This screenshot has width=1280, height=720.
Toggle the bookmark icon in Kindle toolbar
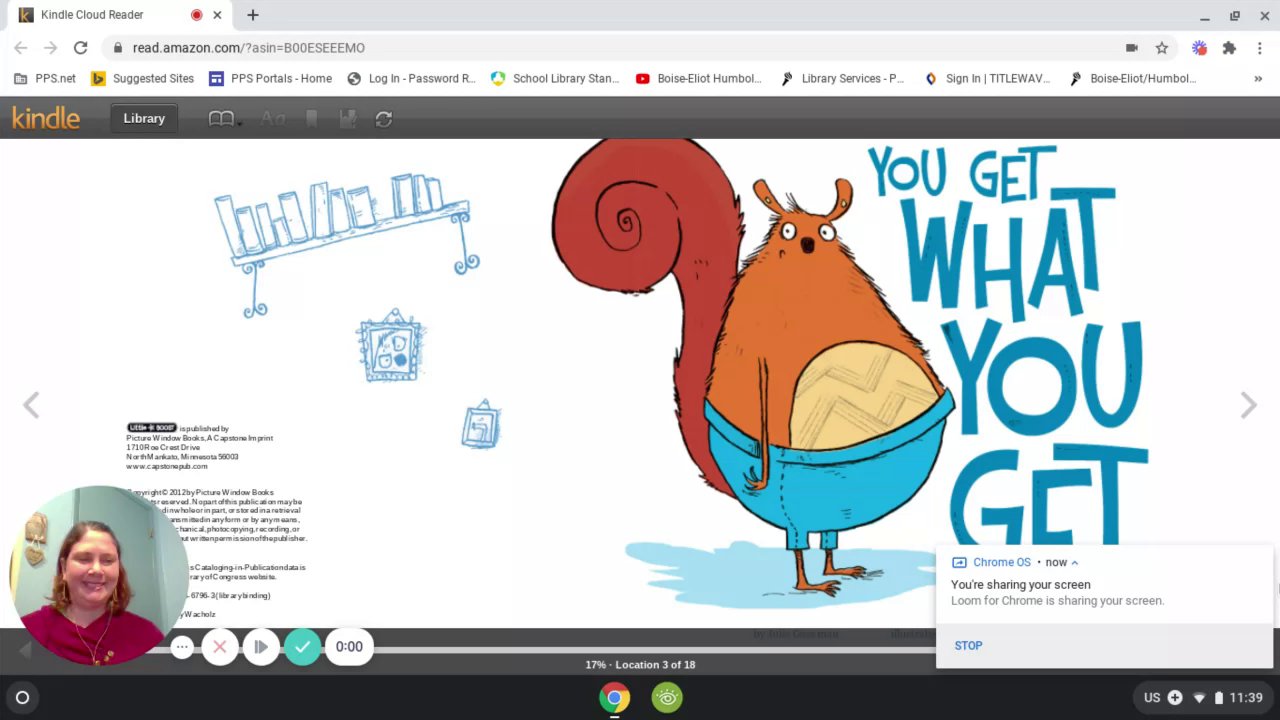[x=312, y=119]
